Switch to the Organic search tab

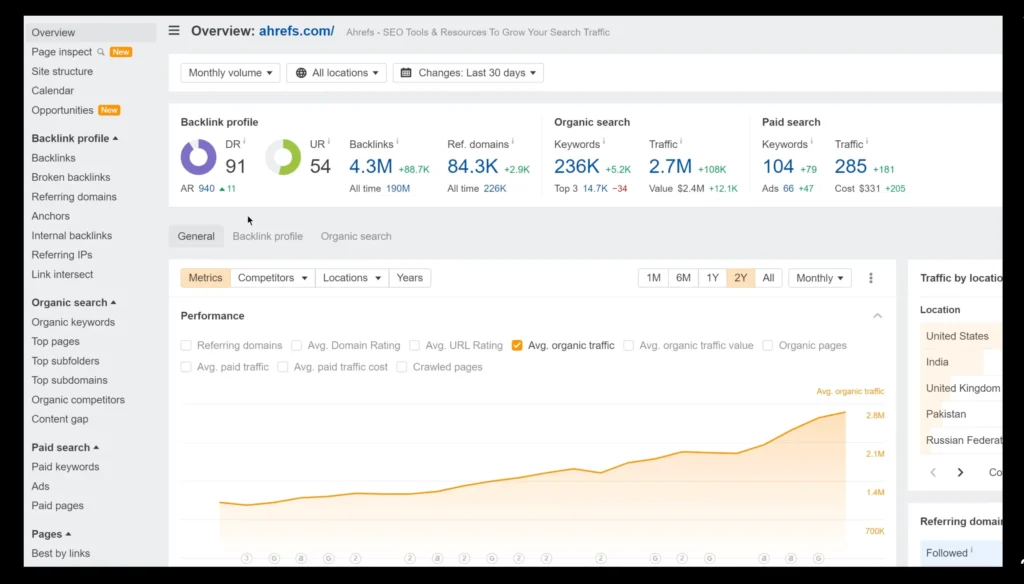(x=356, y=236)
